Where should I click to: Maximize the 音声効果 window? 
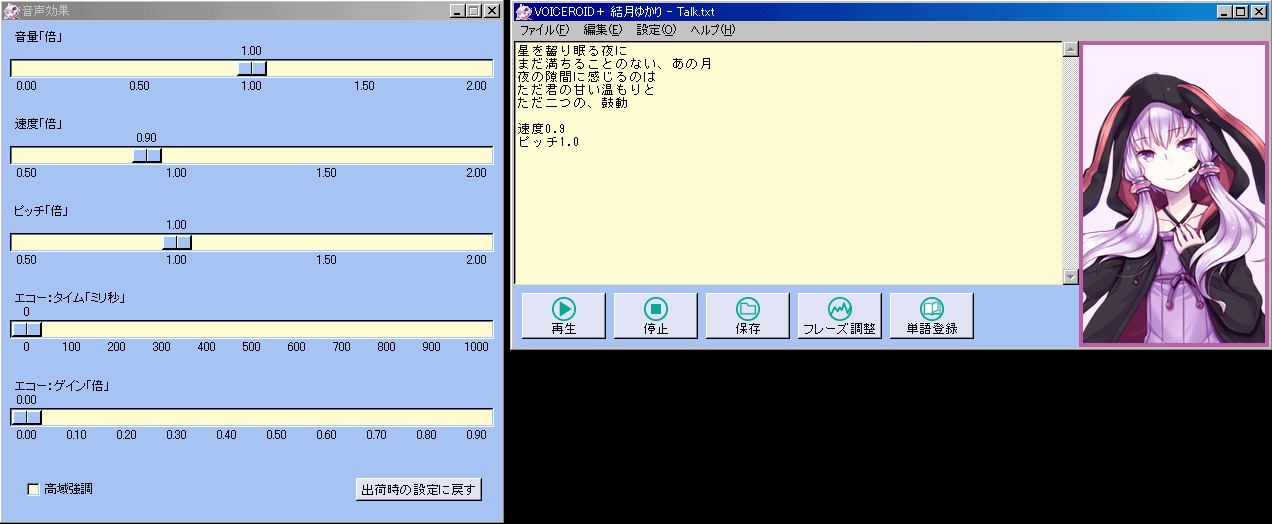[473, 11]
